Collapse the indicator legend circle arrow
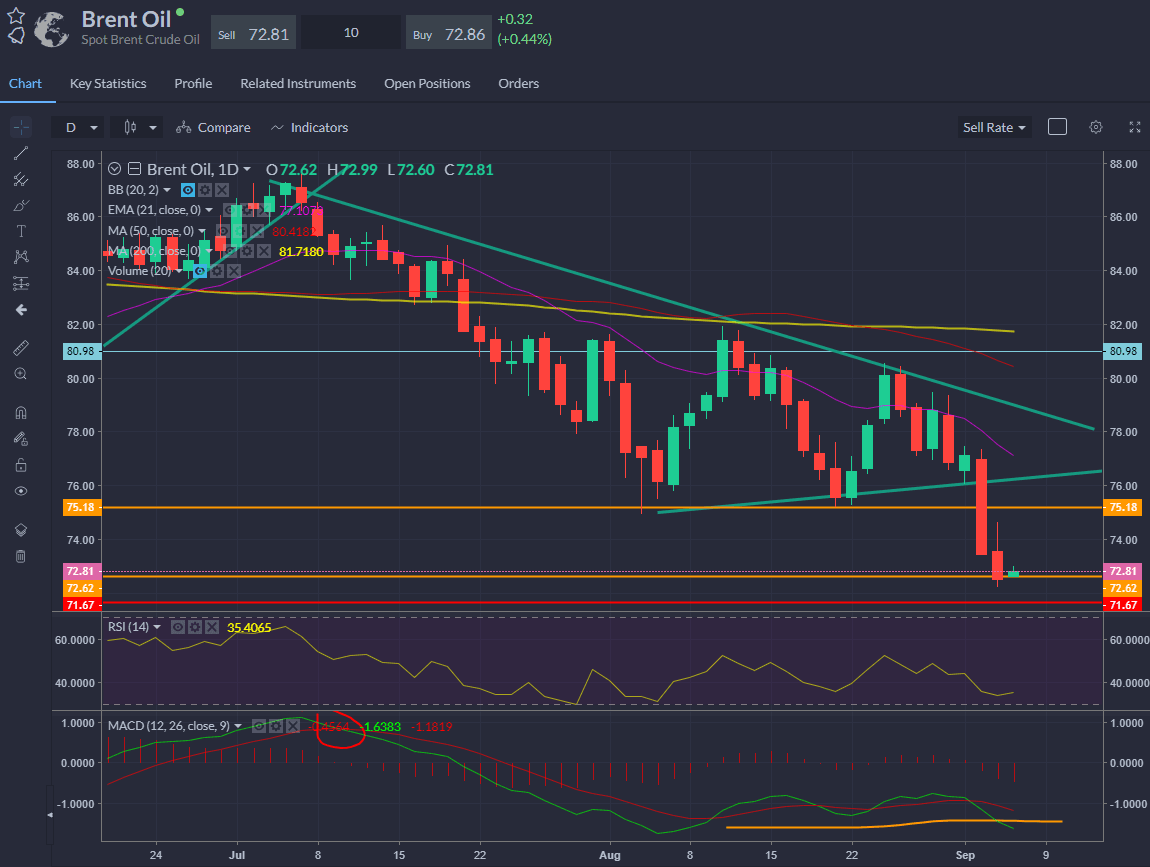This screenshot has width=1150, height=867. (x=114, y=169)
